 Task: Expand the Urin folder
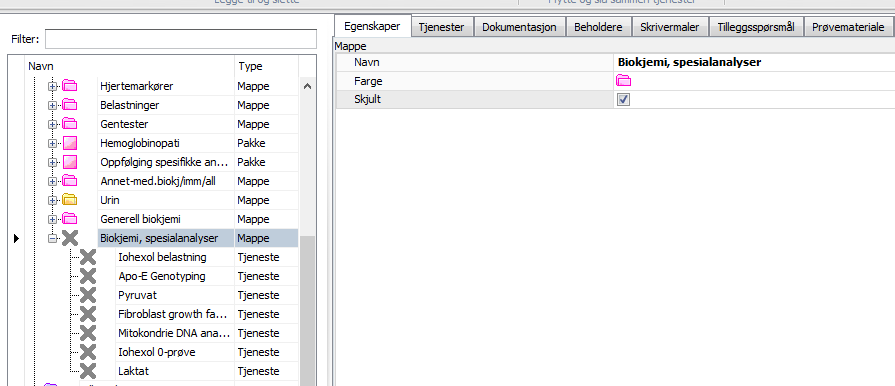53,200
